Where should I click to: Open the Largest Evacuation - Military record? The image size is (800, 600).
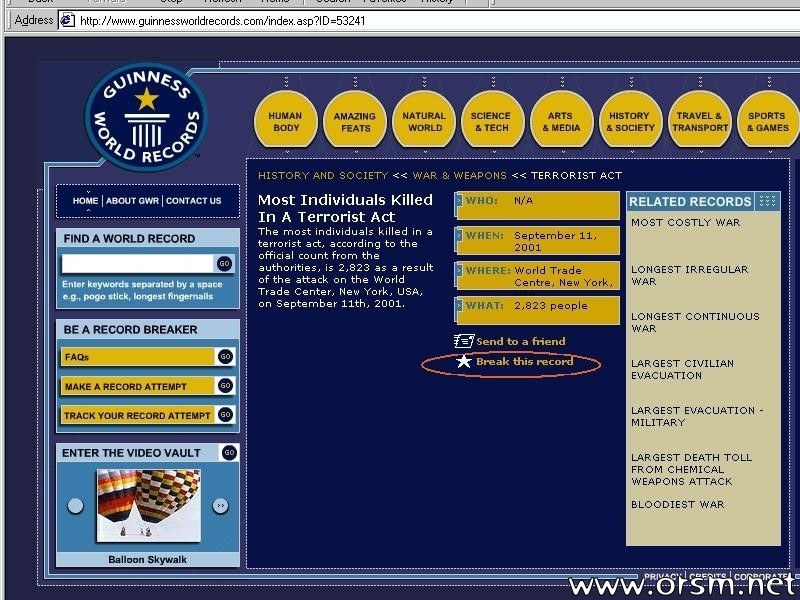click(x=697, y=416)
